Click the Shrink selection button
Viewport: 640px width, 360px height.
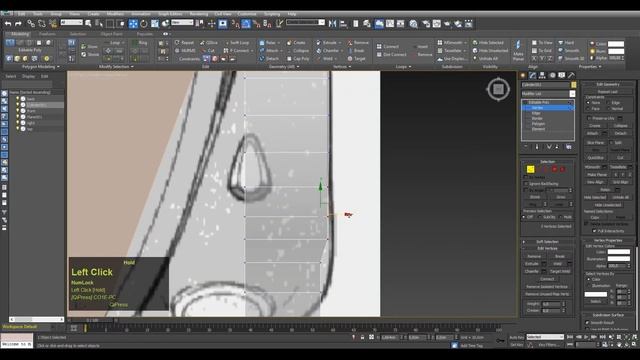coord(535,197)
